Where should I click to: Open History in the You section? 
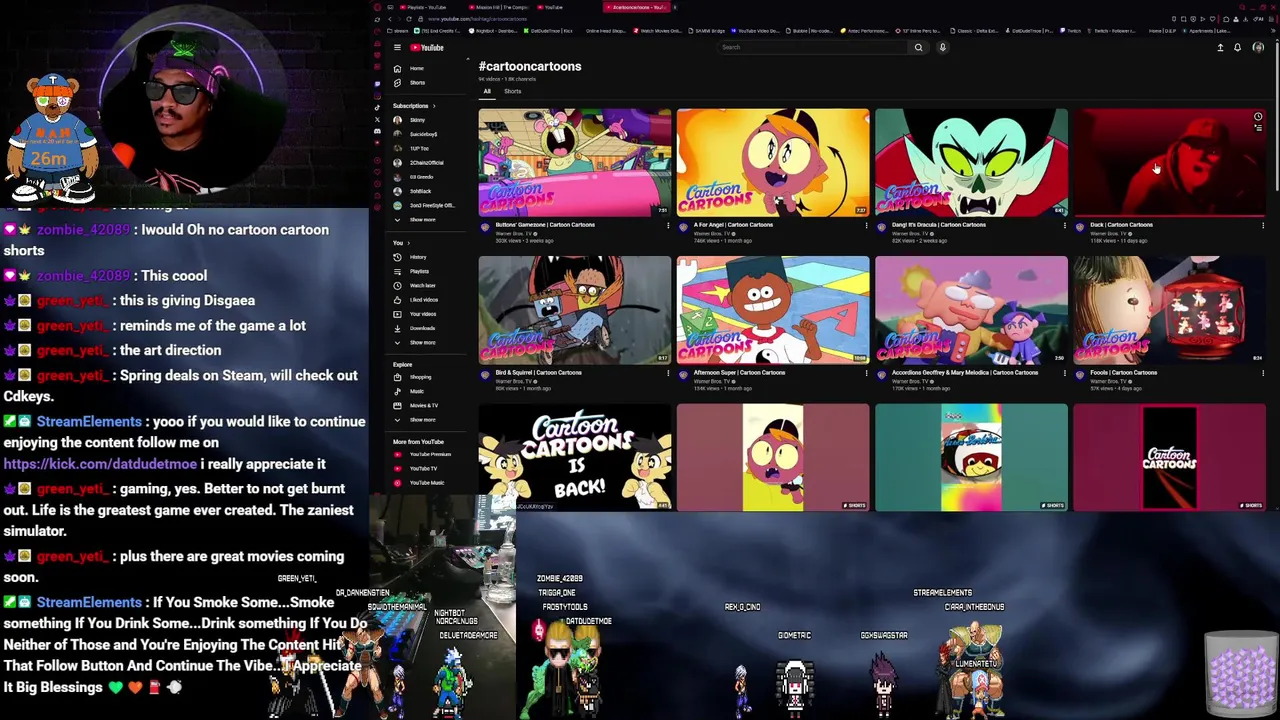[x=412, y=257]
